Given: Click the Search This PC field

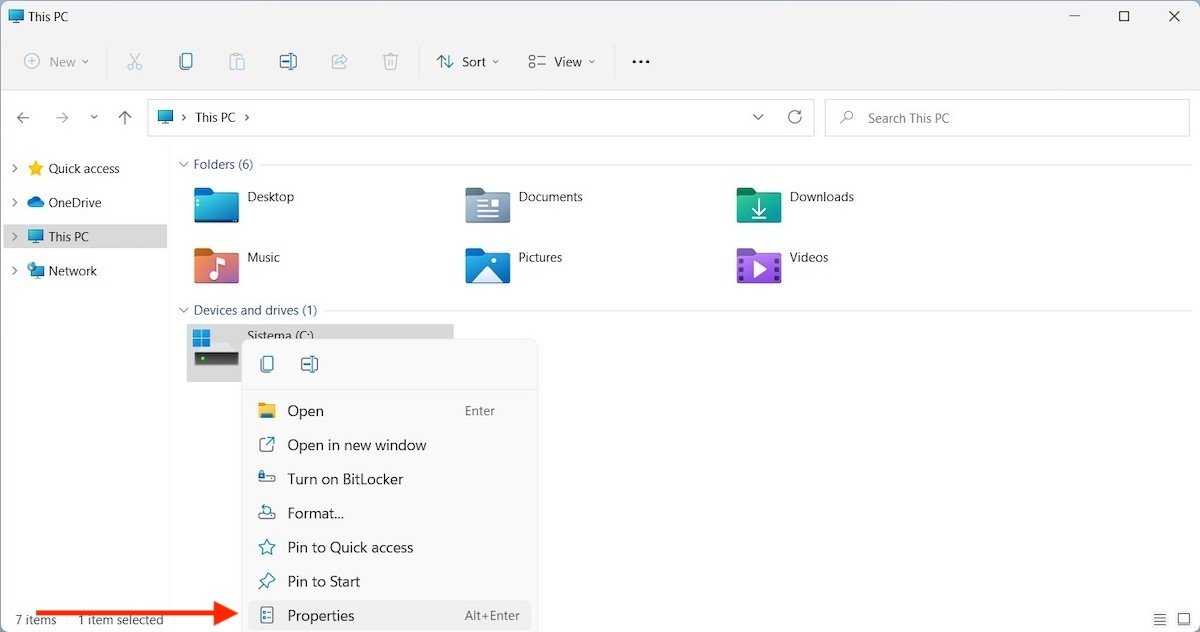Looking at the screenshot, I should pyautogui.click(x=1010, y=118).
